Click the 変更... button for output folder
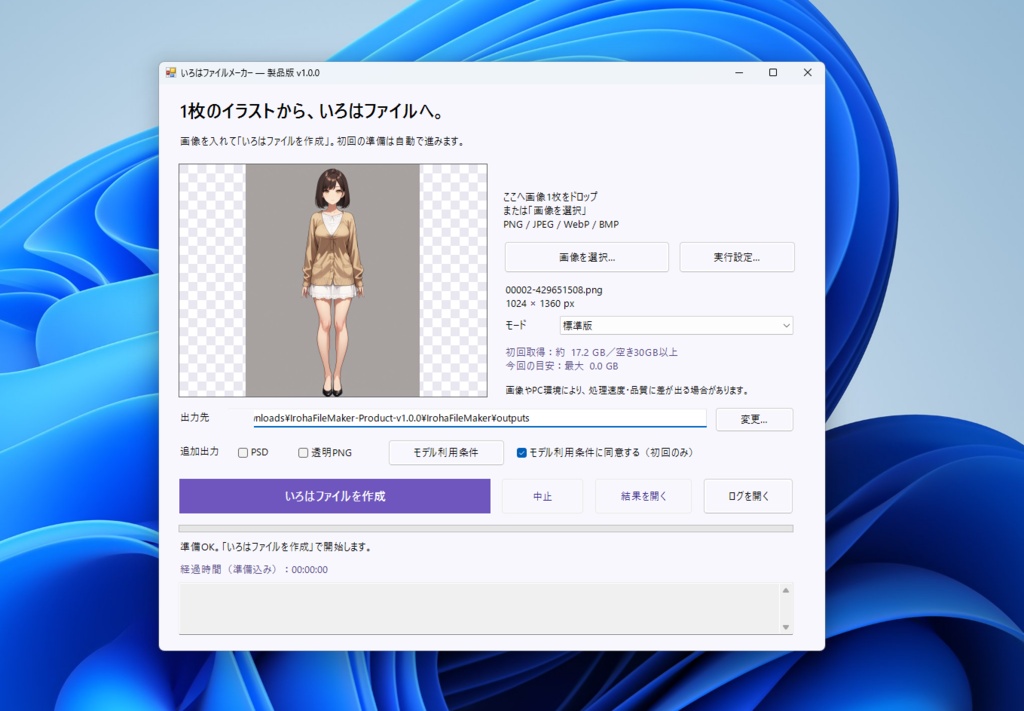Viewport: 1024px width, 711px height. point(754,419)
